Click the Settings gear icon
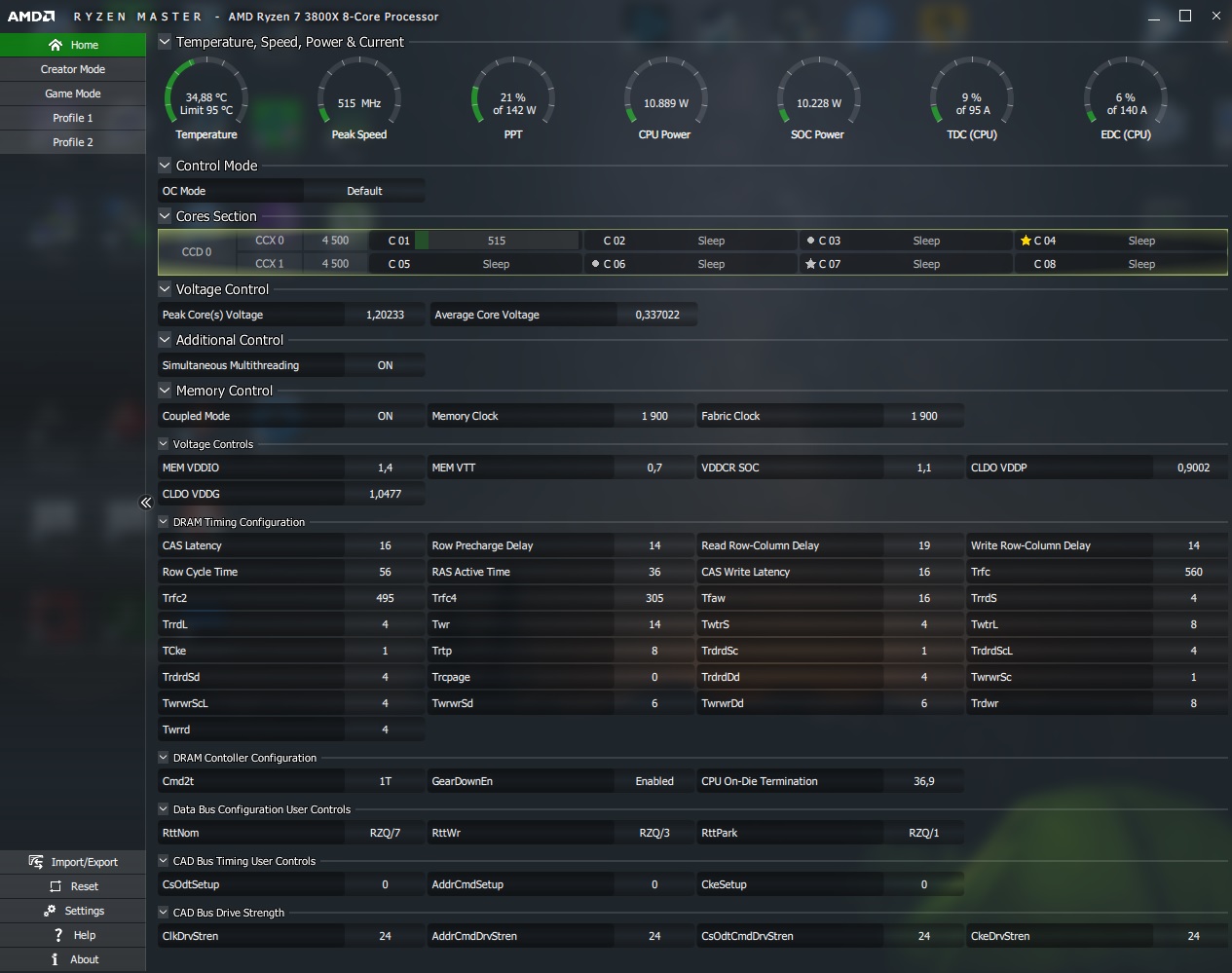This screenshot has height=973, width=1232. (x=50, y=911)
